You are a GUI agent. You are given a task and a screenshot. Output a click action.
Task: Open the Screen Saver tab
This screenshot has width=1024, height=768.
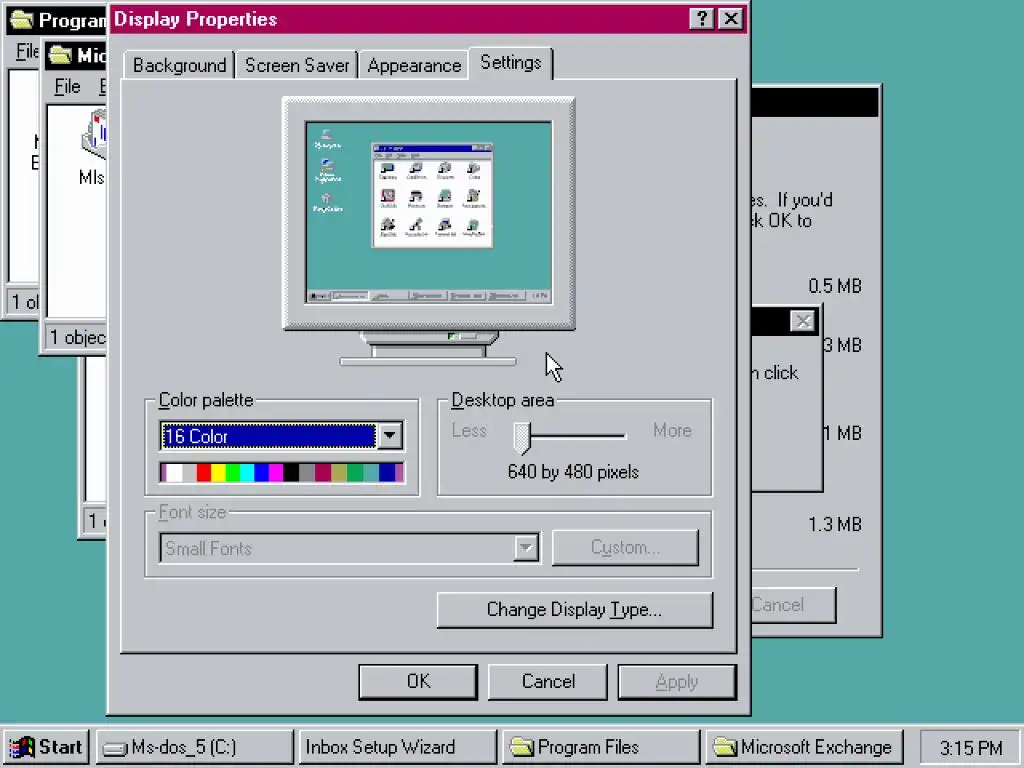pyautogui.click(x=296, y=65)
